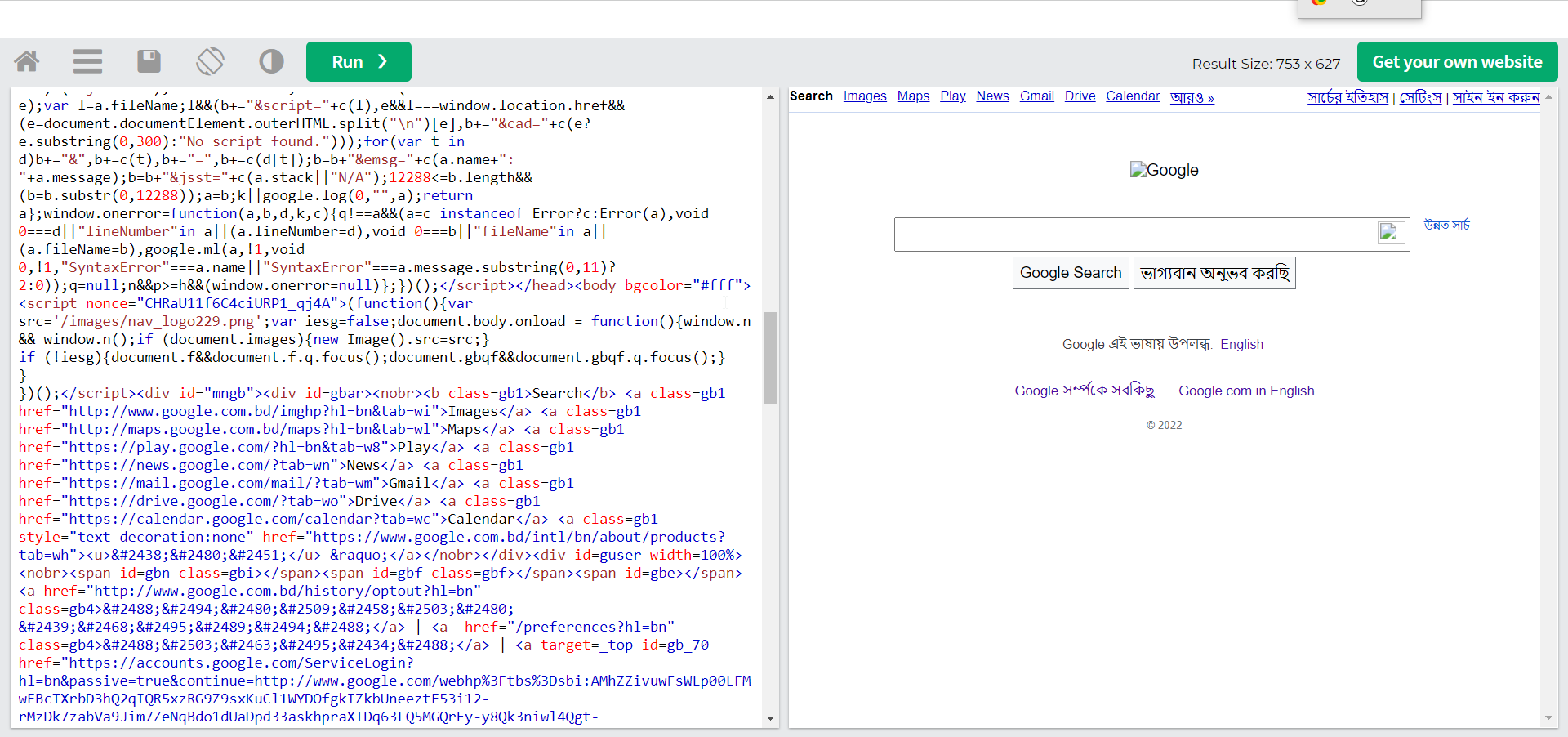
Task: Click the code editor vertical scrollbar thumb
Action: (x=770, y=357)
